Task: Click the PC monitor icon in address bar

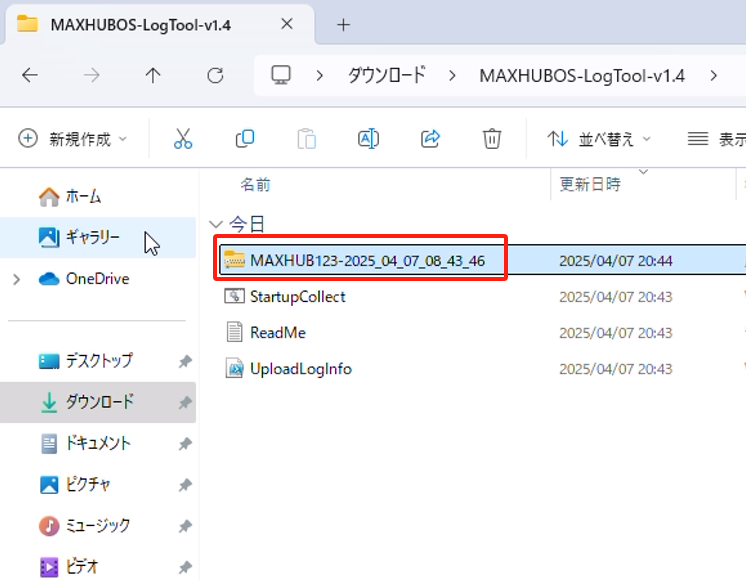Action: pos(281,75)
